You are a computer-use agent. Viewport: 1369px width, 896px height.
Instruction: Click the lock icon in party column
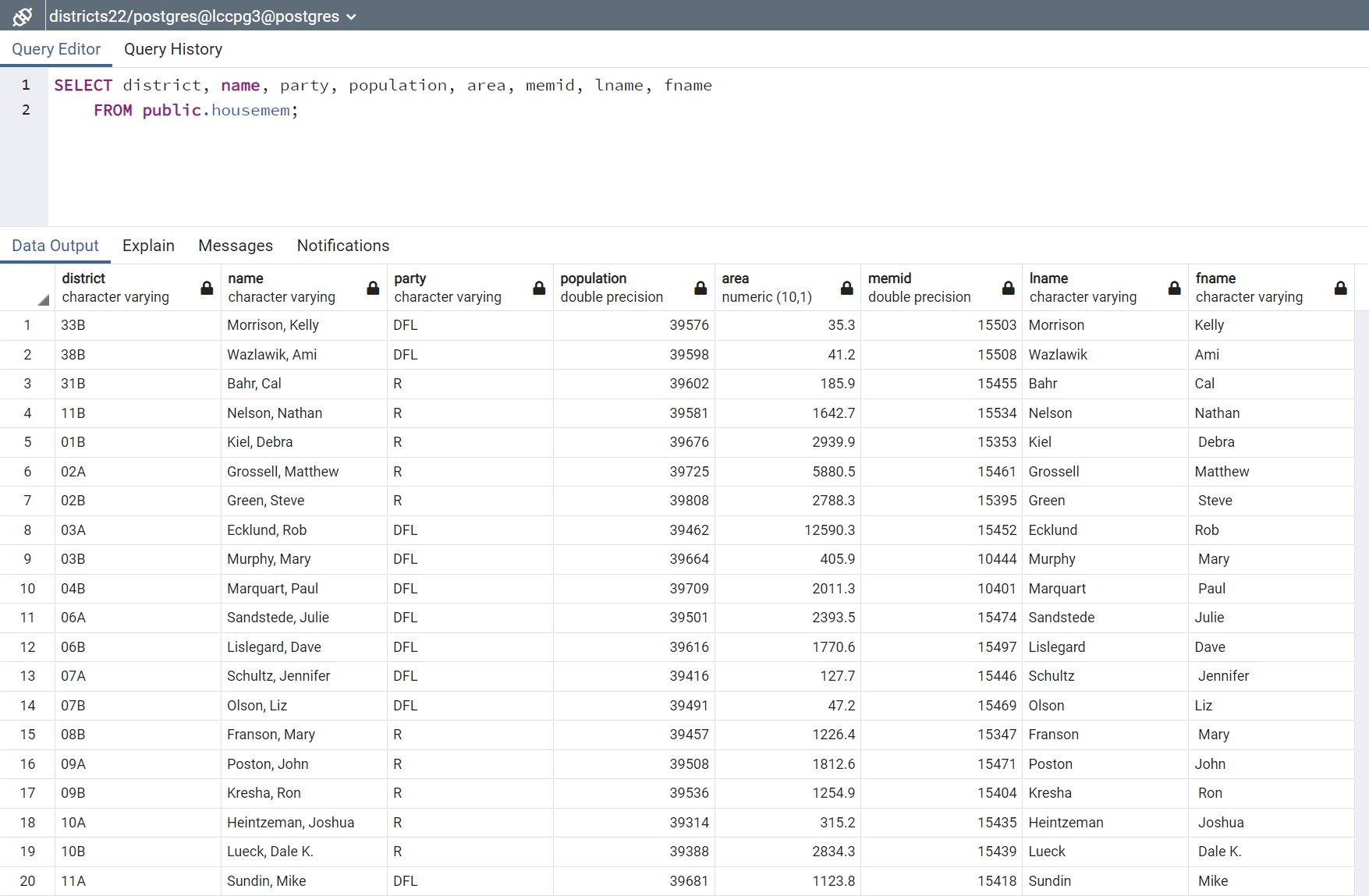(x=539, y=289)
